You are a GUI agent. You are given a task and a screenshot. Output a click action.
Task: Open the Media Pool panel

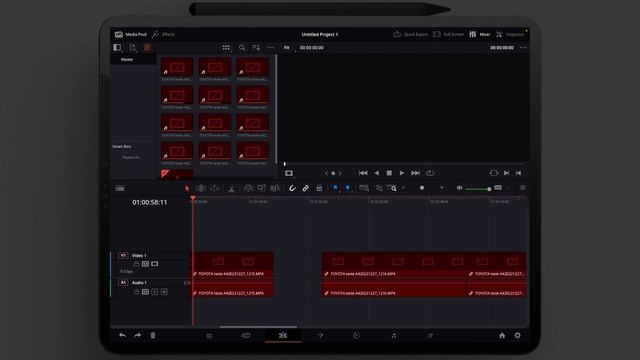click(x=131, y=35)
